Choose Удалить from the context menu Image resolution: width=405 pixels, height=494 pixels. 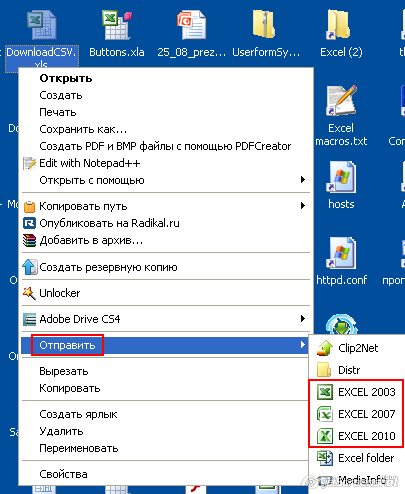pos(164,431)
